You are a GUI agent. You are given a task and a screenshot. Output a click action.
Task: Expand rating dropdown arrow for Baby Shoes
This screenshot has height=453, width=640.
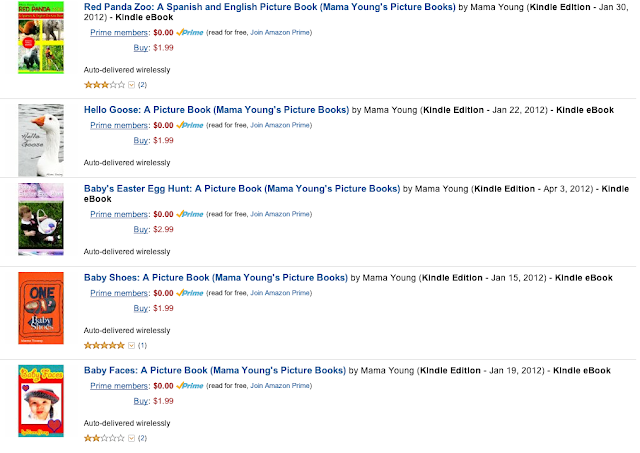pos(130,345)
